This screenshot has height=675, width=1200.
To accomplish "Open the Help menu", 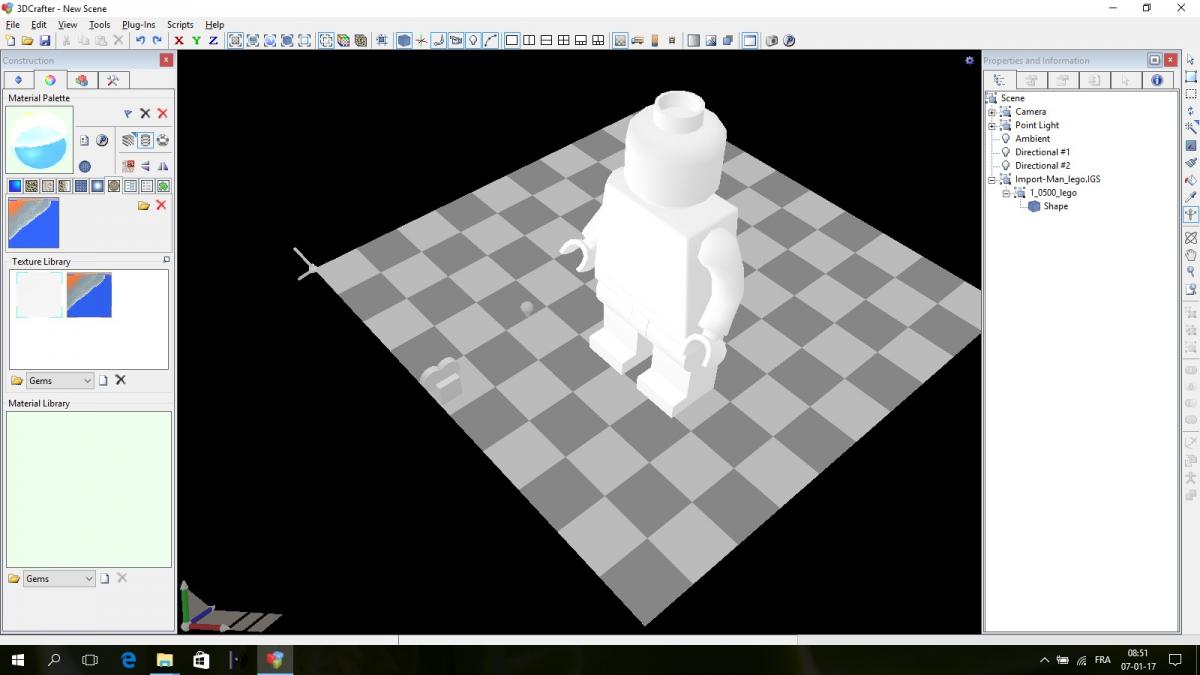I will pos(214,24).
